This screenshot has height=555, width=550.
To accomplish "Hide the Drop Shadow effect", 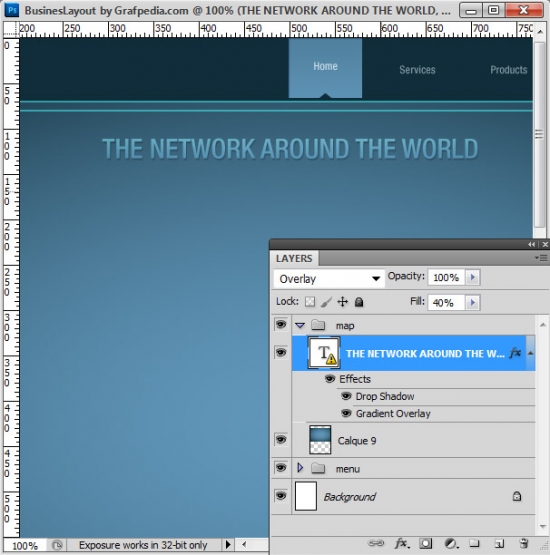I will click(x=346, y=396).
